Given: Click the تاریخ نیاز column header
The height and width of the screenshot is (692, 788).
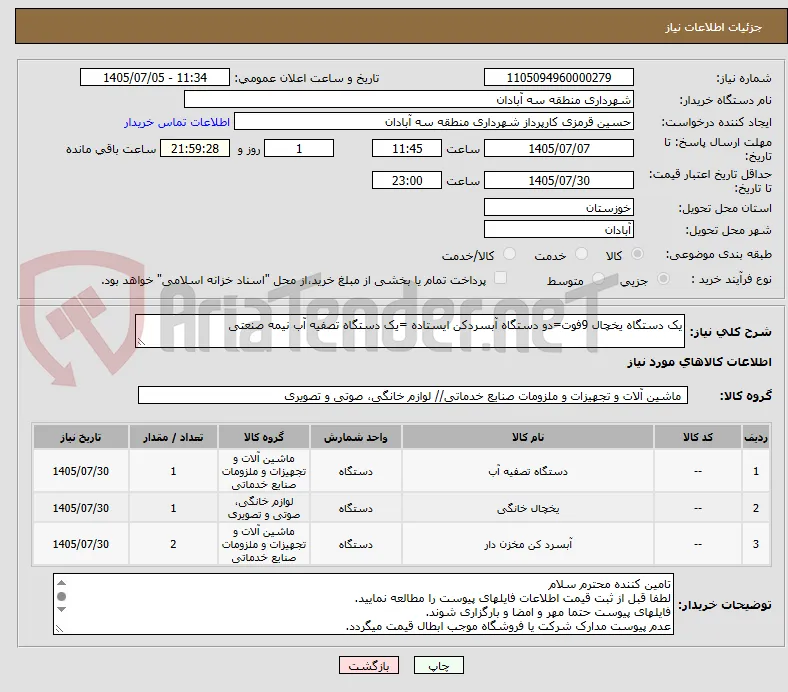Looking at the screenshot, I should click(x=81, y=437).
